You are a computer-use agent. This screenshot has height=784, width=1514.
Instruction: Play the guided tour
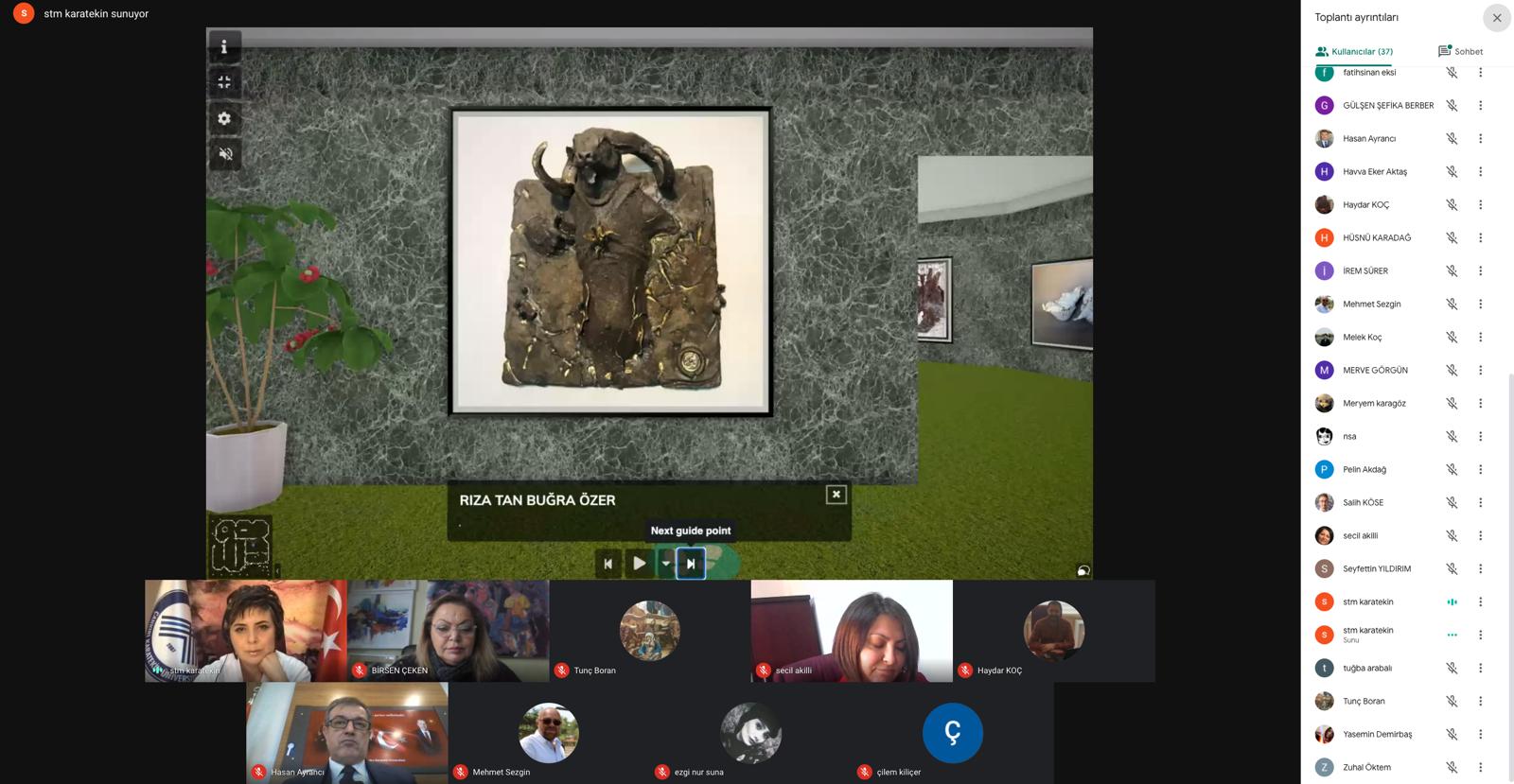[640, 564]
